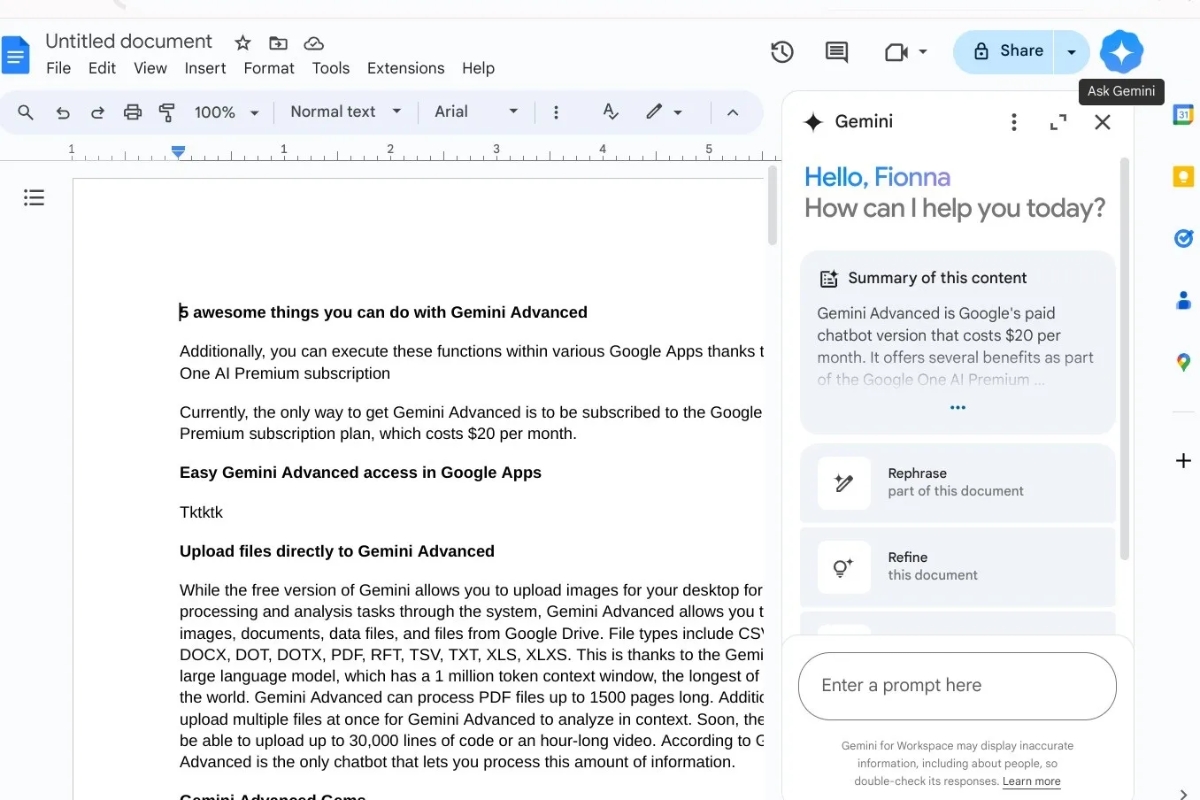Click the Enter a prompt here field

(956, 686)
